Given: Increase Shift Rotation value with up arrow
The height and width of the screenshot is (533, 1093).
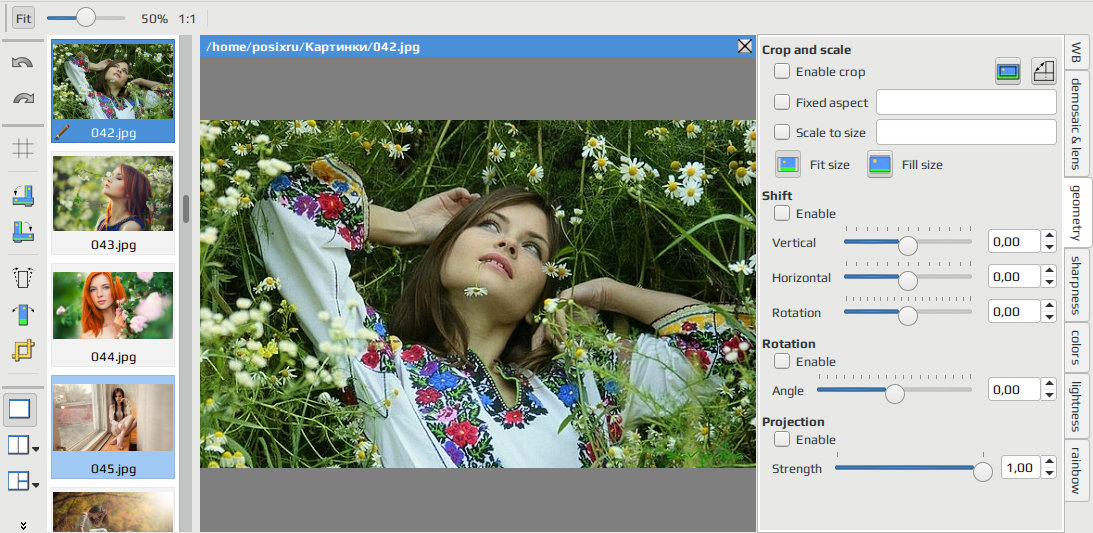Looking at the screenshot, I should coord(1049,306).
